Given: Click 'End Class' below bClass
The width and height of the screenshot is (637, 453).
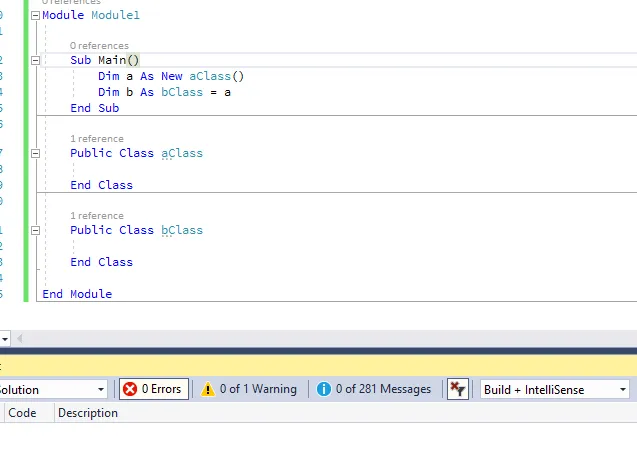Looking at the screenshot, I should 102,262.
